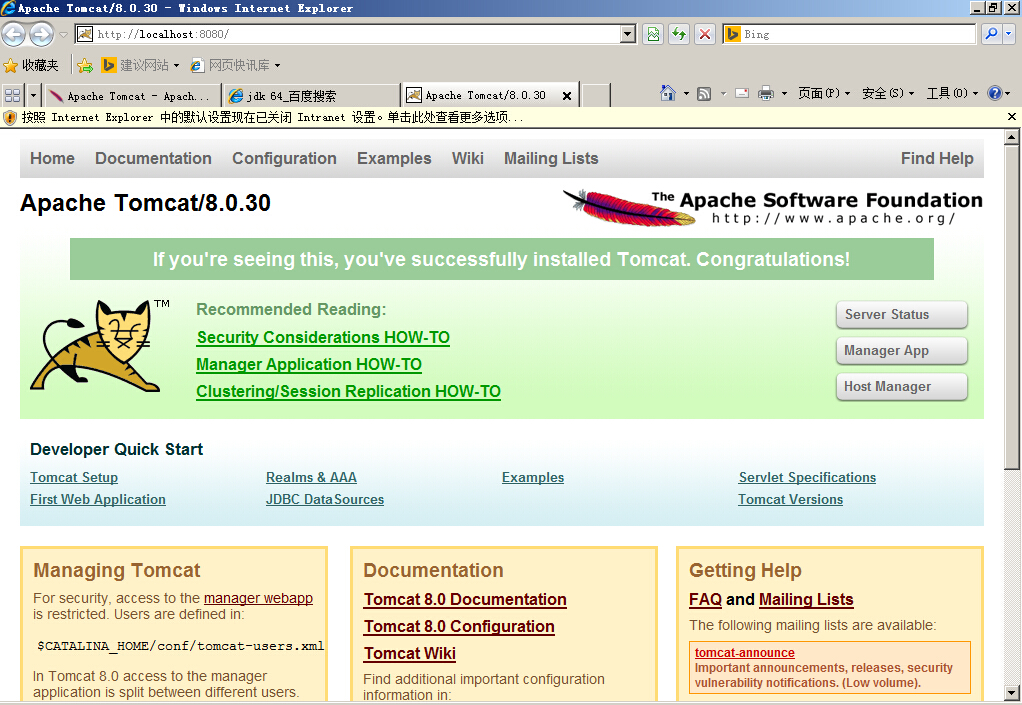Open Documentation in Tomcat nav bar
This screenshot has height=705, width=1022.
pyautogui.click(x=153, y=158)
